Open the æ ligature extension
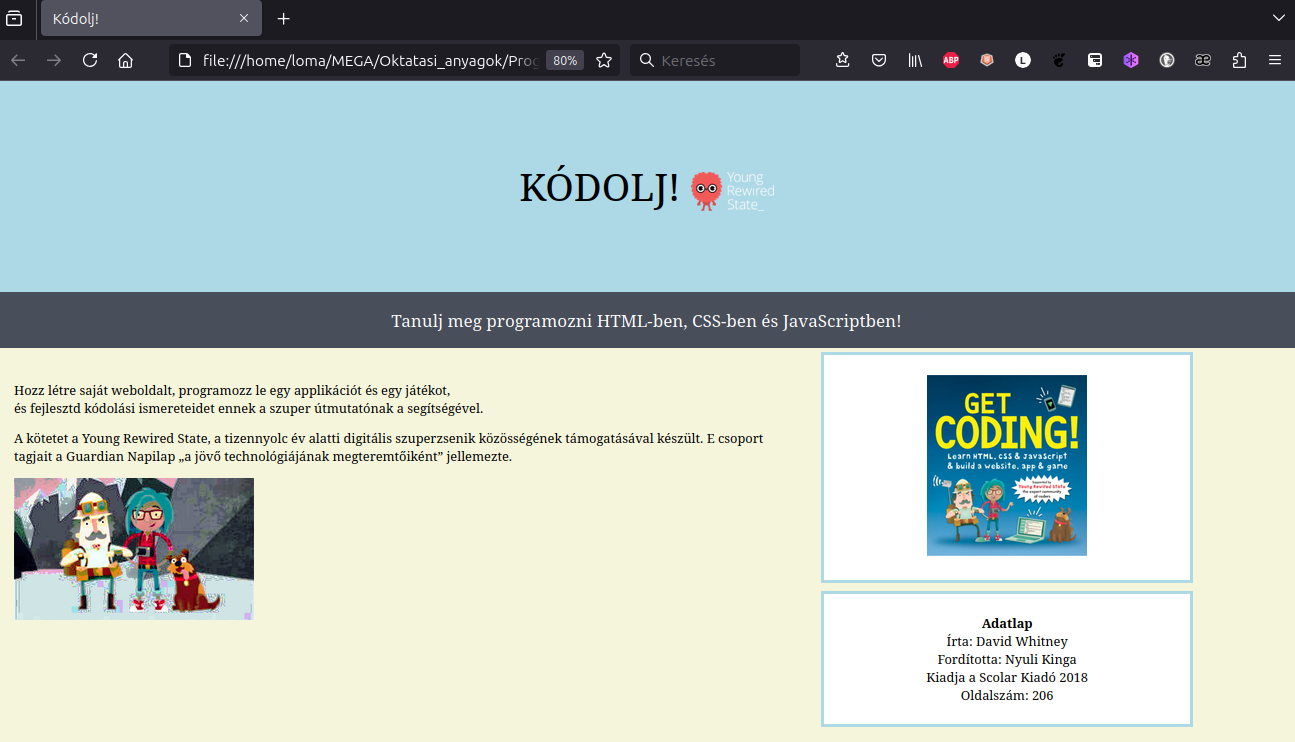This screenshot has width=1295, height=742. coord(1203,60)
